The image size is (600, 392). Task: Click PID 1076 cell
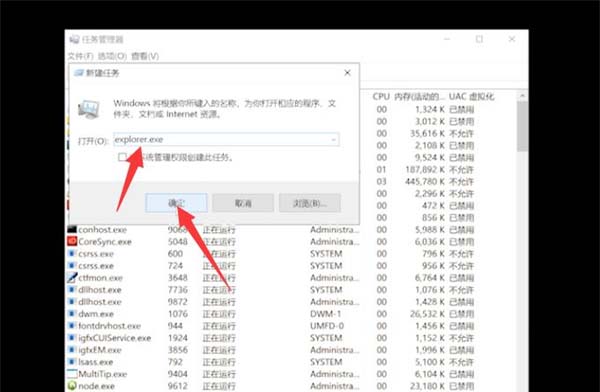(x=178, y=314)
